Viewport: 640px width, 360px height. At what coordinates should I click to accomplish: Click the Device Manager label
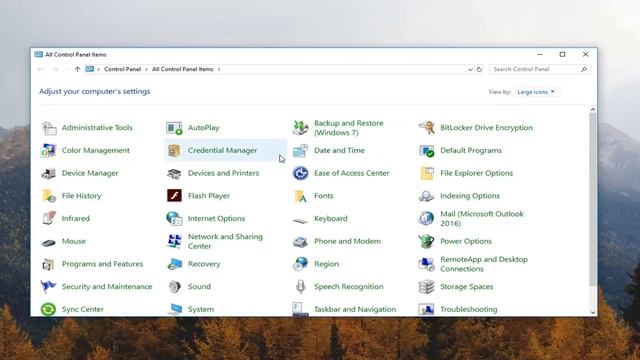[90, 173]
